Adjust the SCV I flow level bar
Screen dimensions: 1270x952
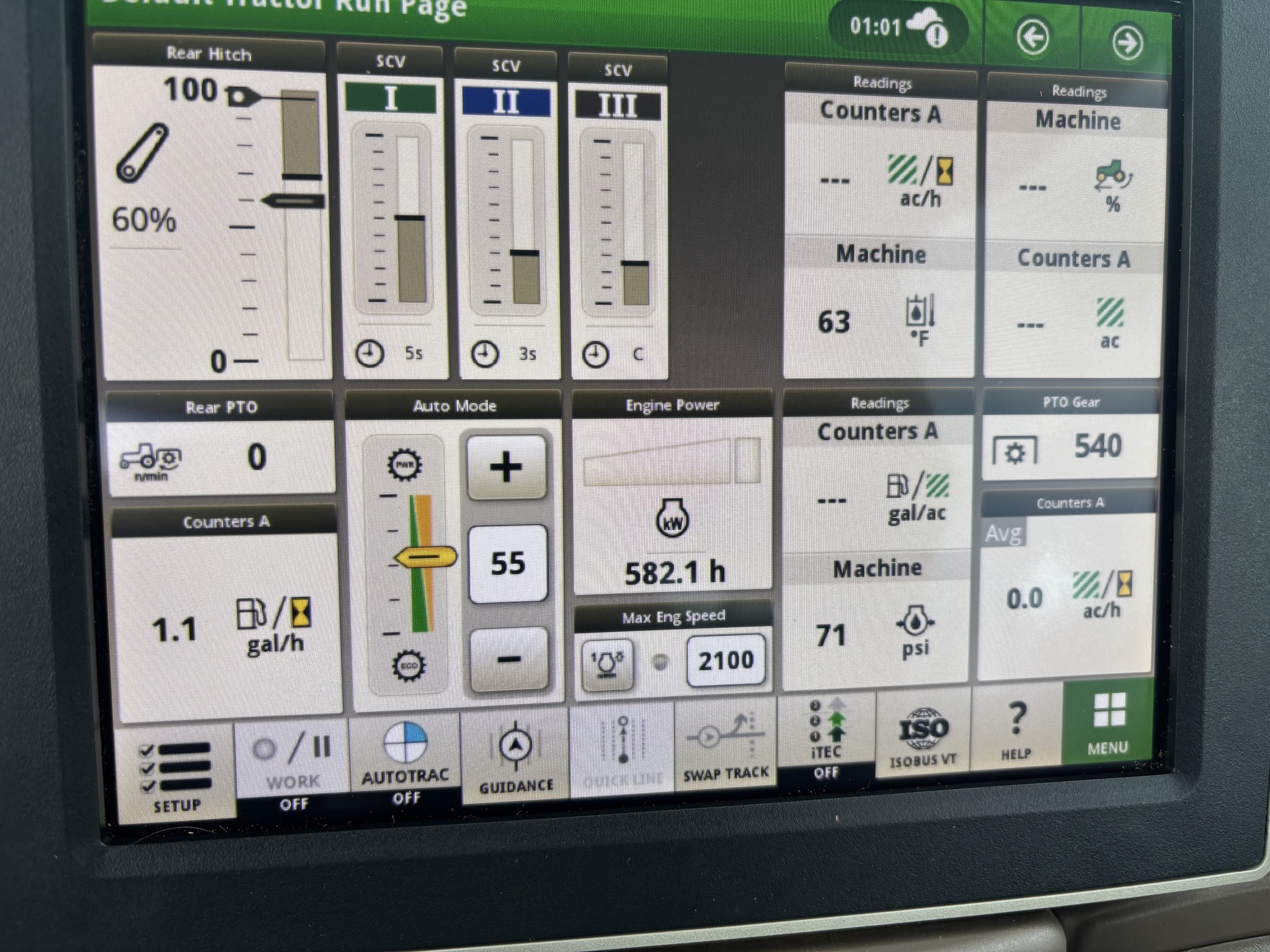pos(409,219)
